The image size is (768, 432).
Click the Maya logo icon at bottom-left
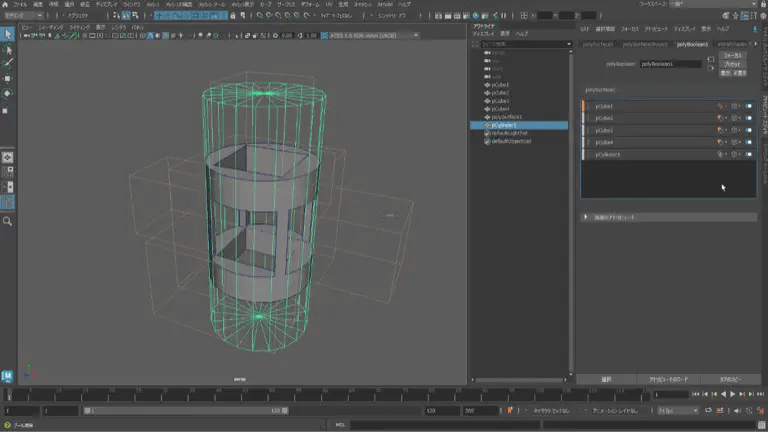tap(7, 376)
